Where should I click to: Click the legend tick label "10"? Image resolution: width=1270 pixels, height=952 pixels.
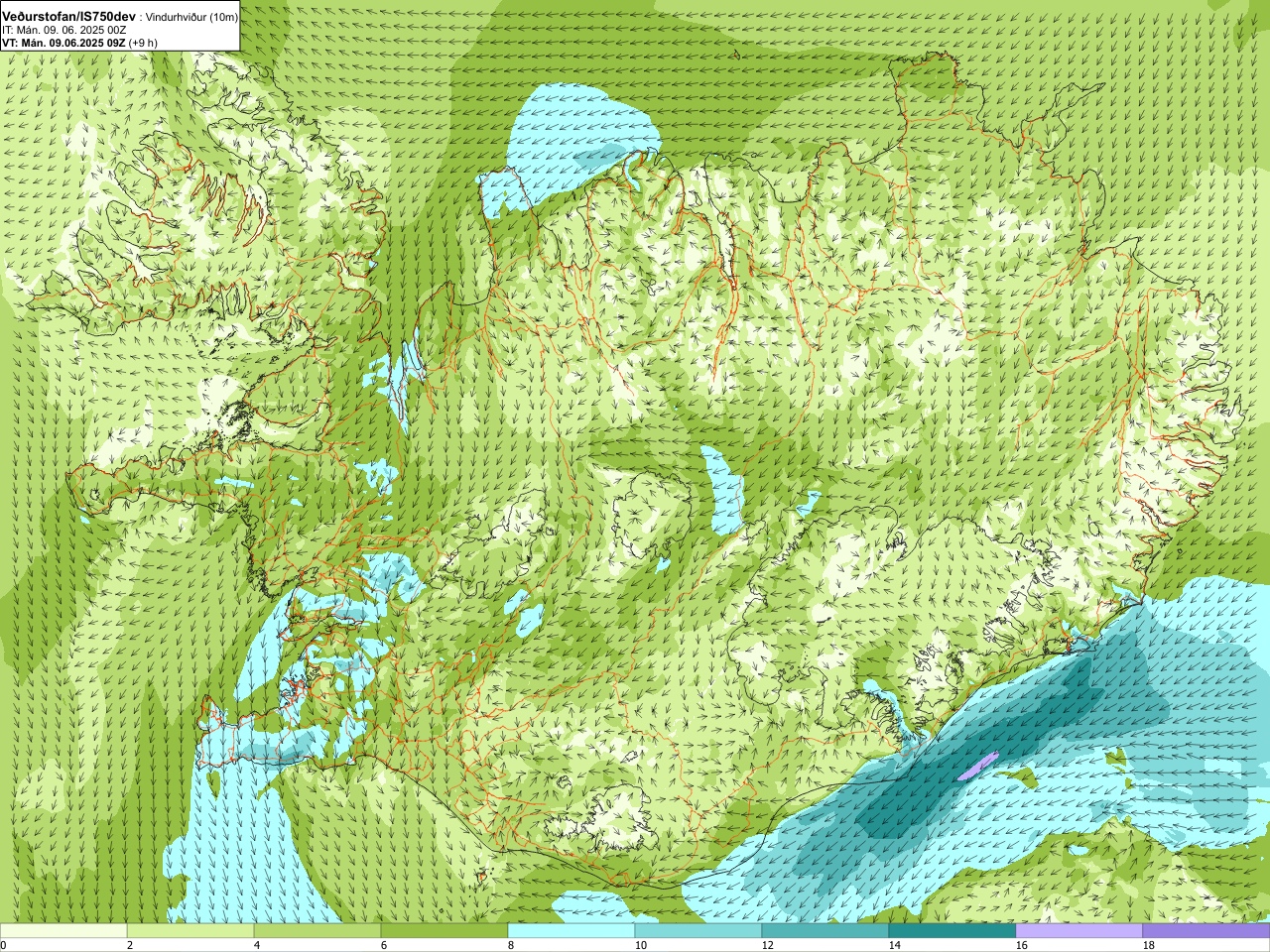click(640, 946)
